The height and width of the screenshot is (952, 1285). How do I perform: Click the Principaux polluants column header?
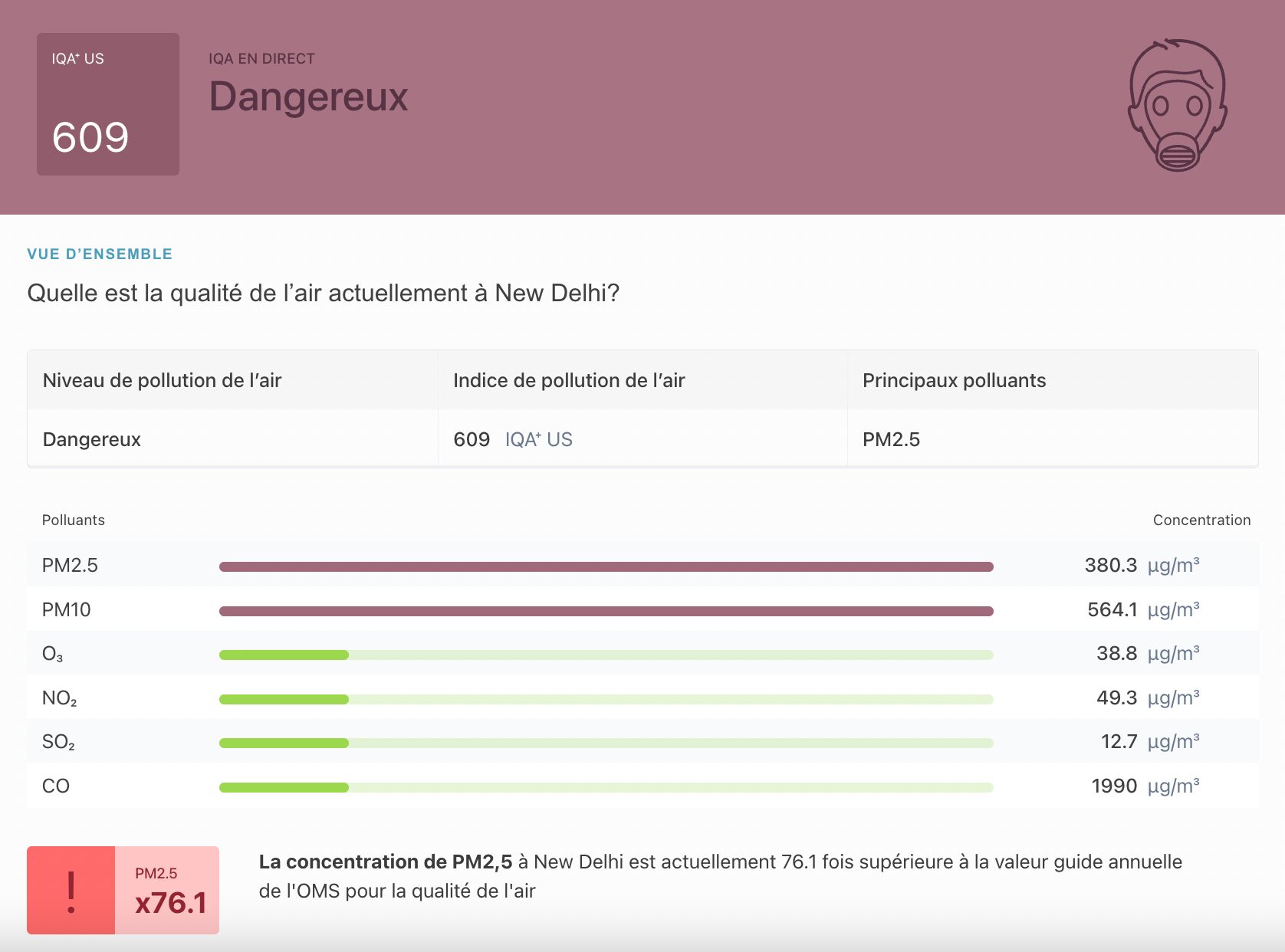(954, 380)
